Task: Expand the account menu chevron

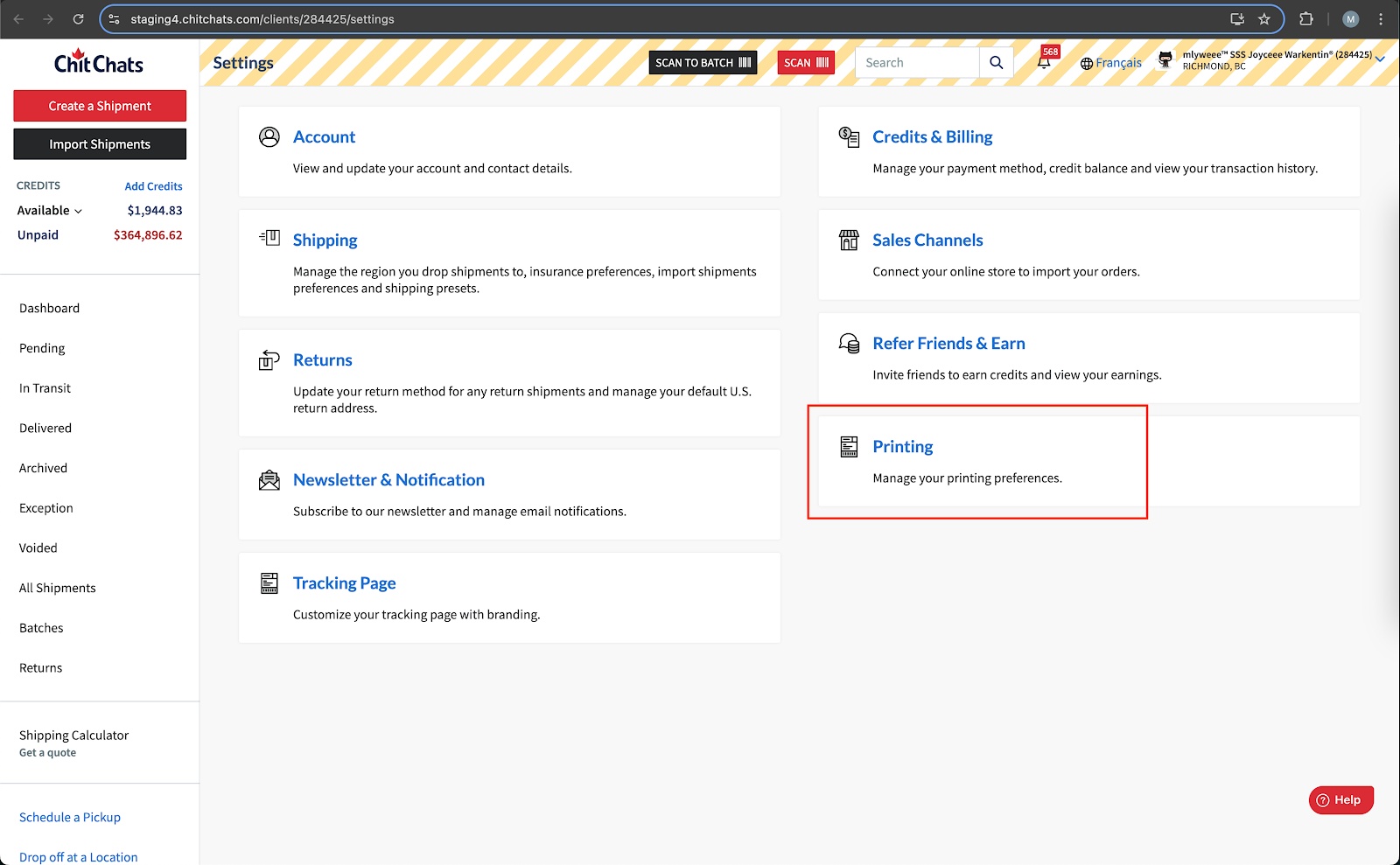Action: 1380,59
